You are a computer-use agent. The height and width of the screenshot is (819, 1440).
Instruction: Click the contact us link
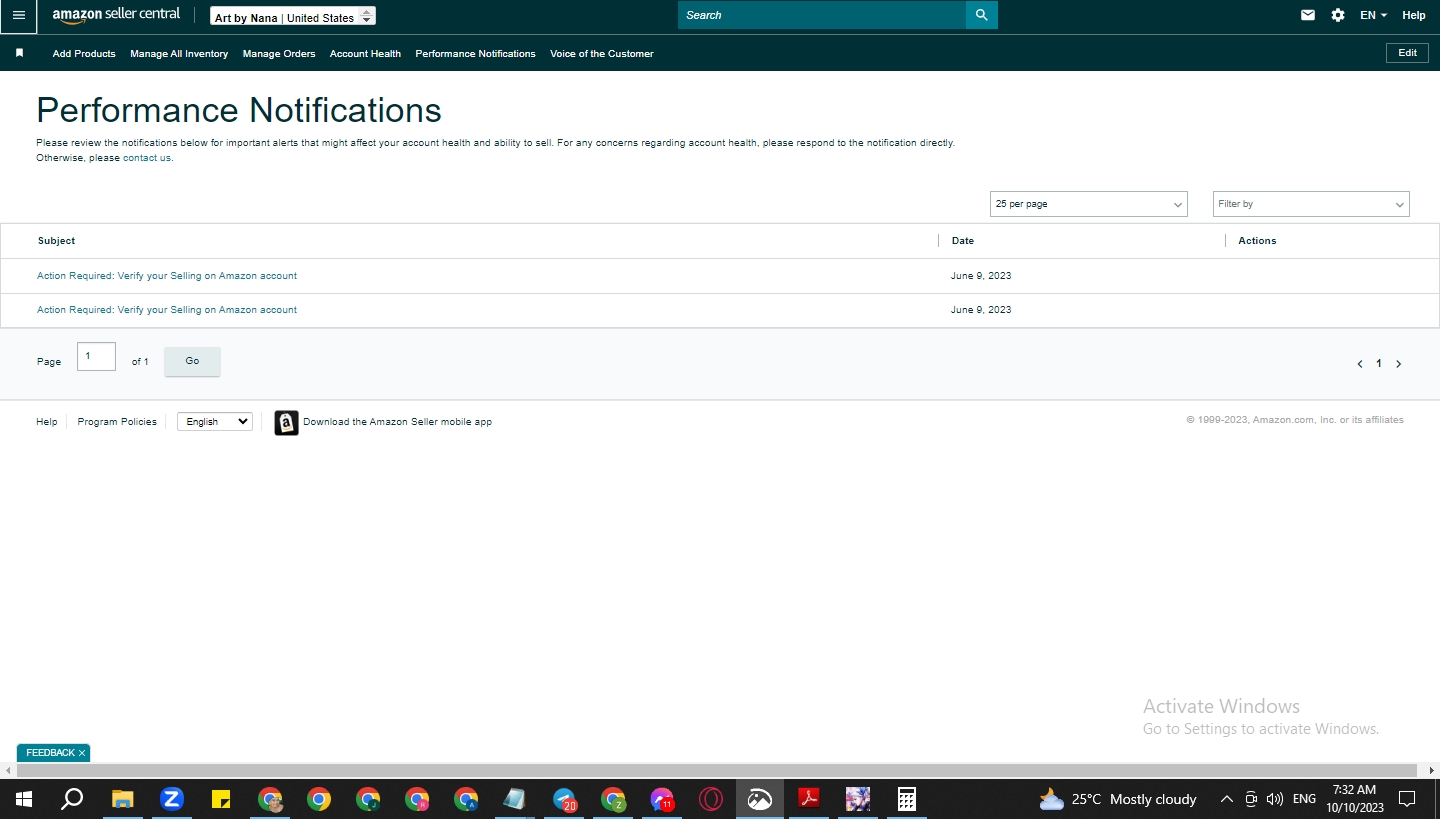click(146, 158)
